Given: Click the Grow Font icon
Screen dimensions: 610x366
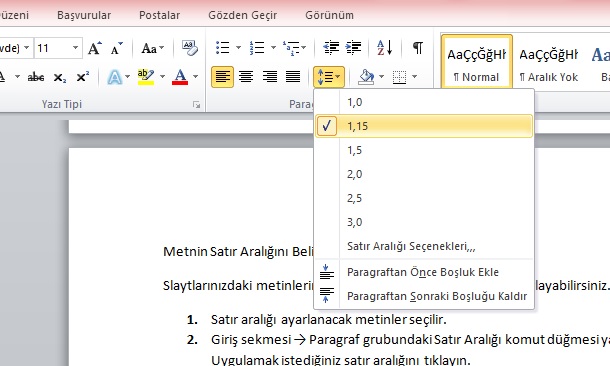Looking at the screenshot, I should tap(95, 48).
